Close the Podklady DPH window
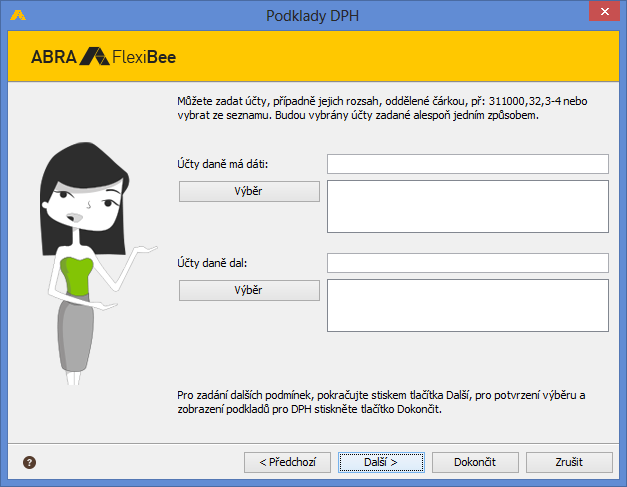Screen dimensions: 627x487 pyautogui.click(x=605, y=12)
